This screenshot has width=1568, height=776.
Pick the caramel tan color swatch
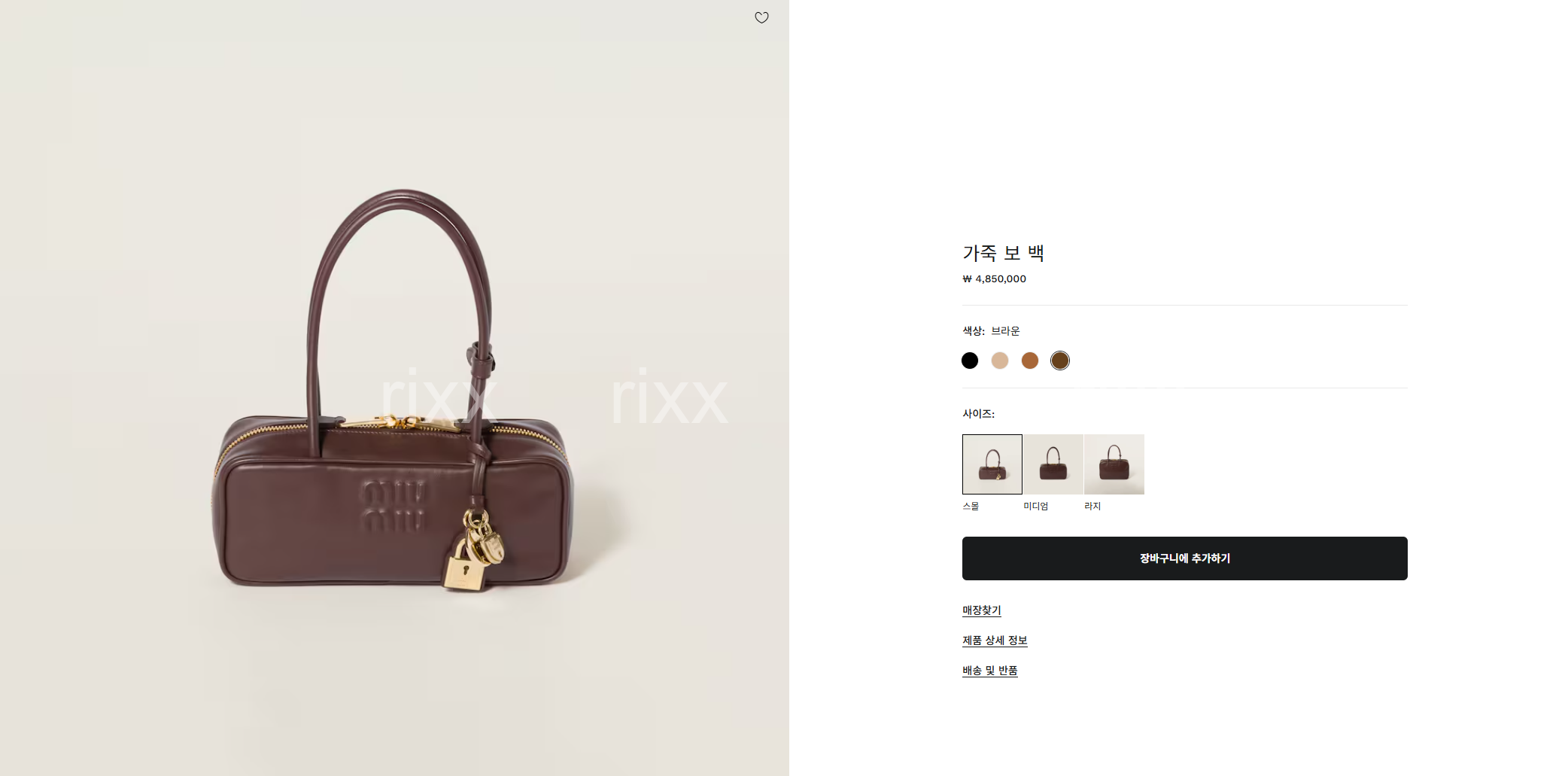point(1030,361)
